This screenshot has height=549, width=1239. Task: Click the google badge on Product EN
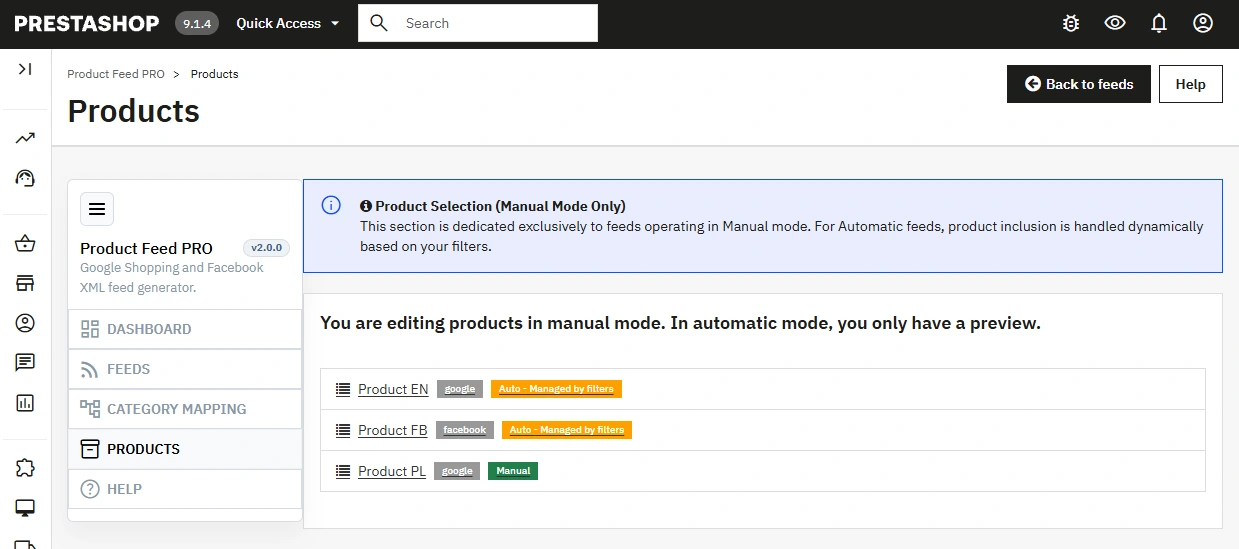point(460,389)
